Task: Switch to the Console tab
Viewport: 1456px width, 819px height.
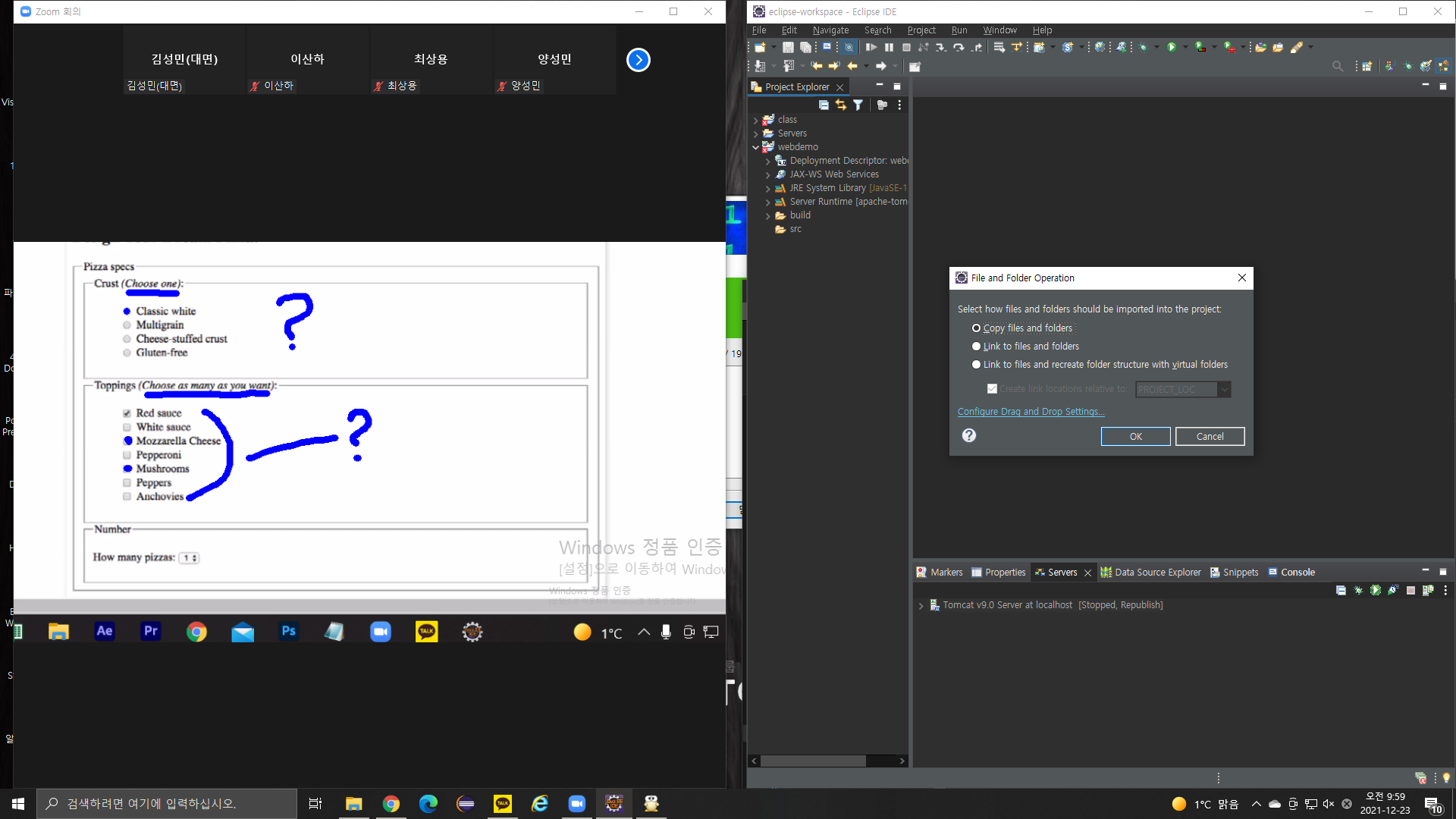Action: point(1297,573)
